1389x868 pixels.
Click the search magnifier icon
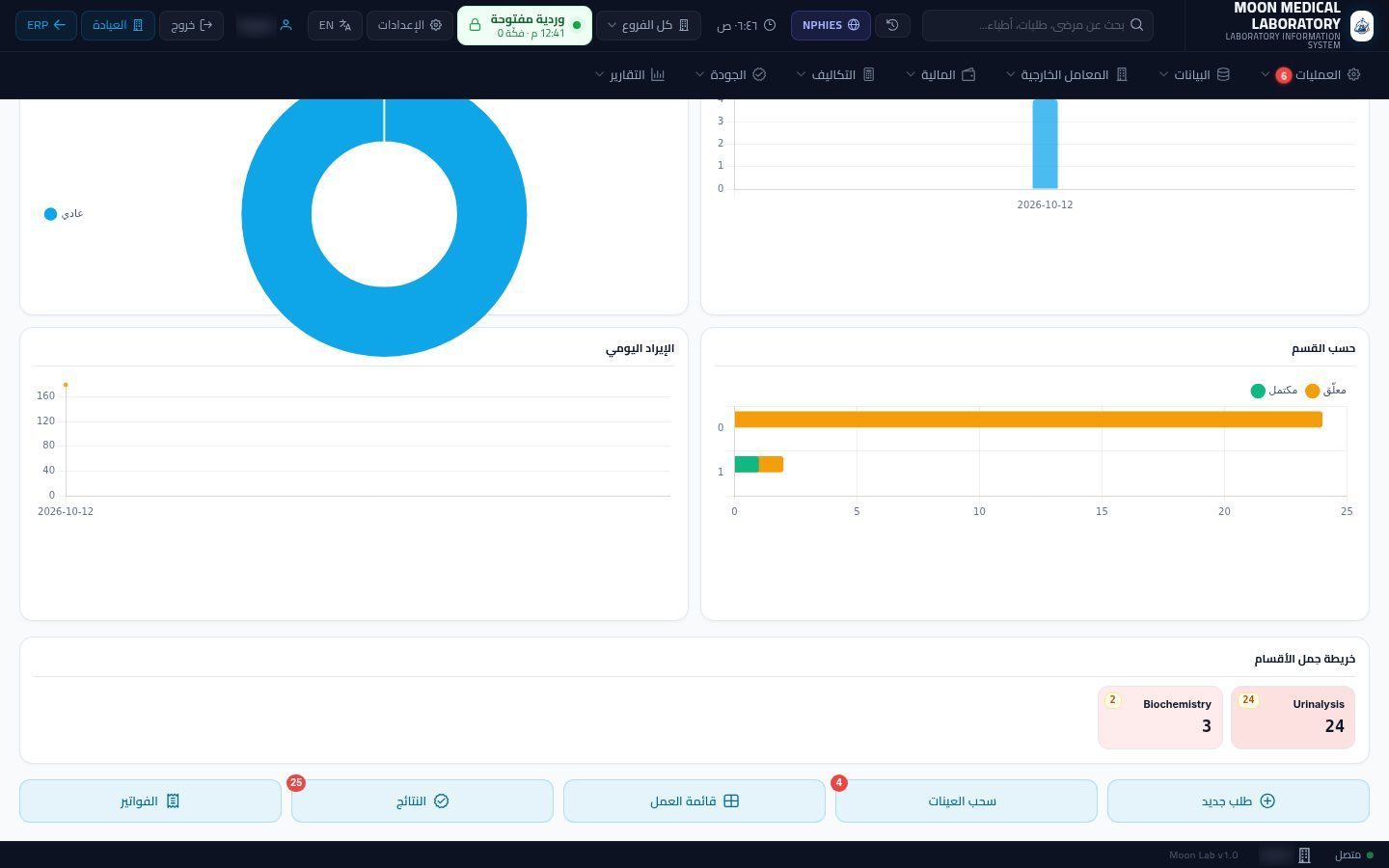pos(1136,25)
